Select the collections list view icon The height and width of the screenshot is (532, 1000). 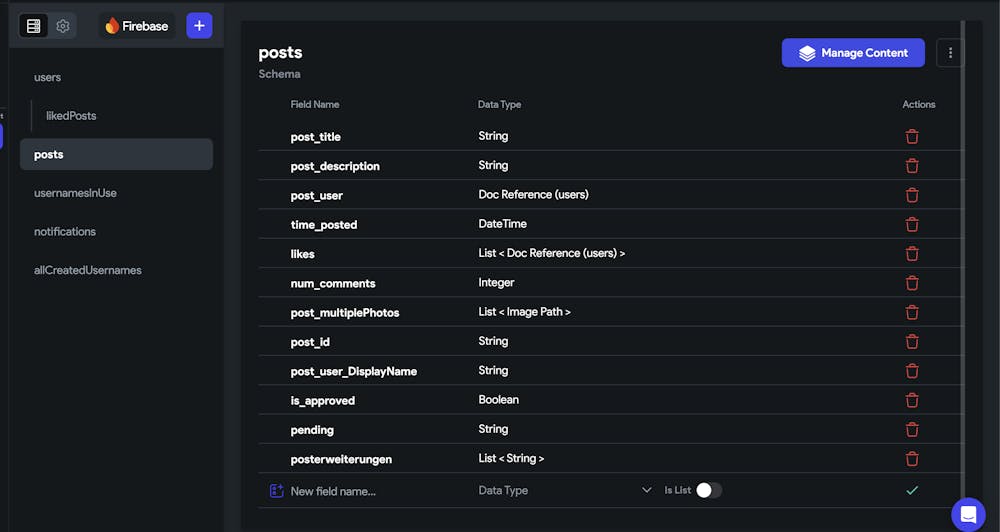[x=34, y=26]
